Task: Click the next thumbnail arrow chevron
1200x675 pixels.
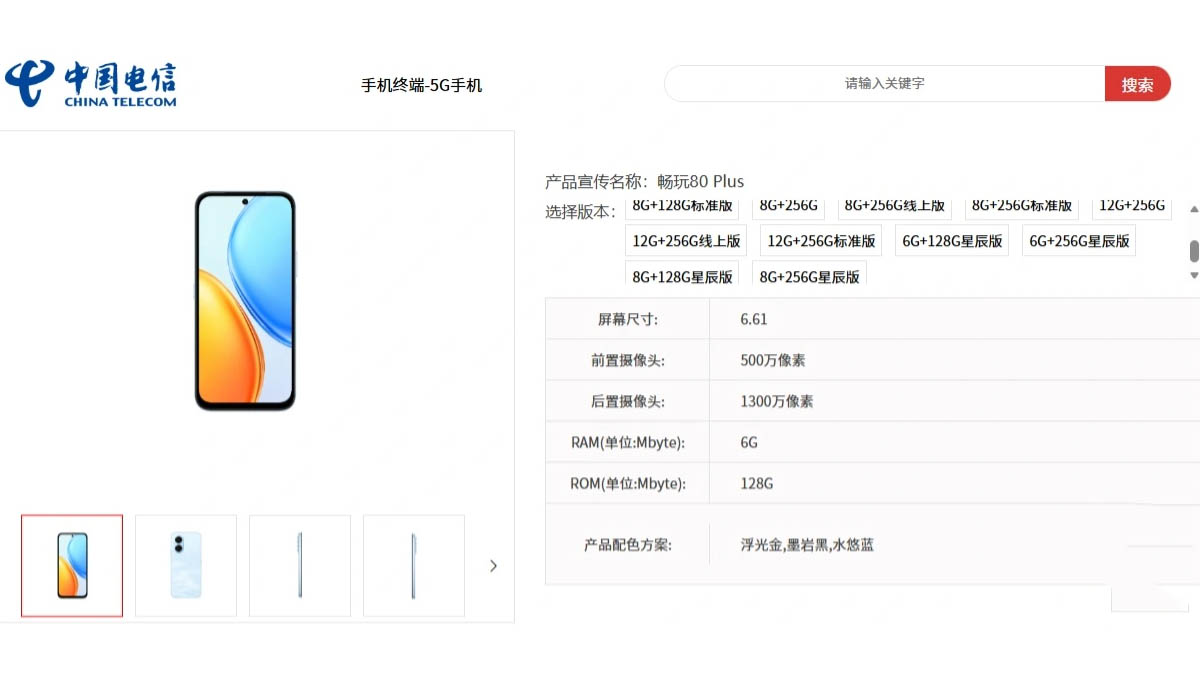Action: (x=493, y=565)
